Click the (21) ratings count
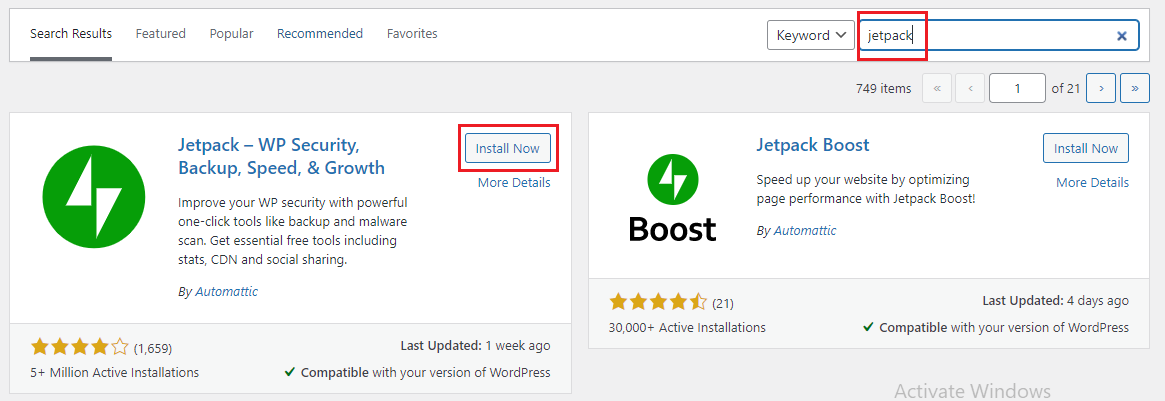The width and height of the screenshot is (1165, 401). click(723, 303)
